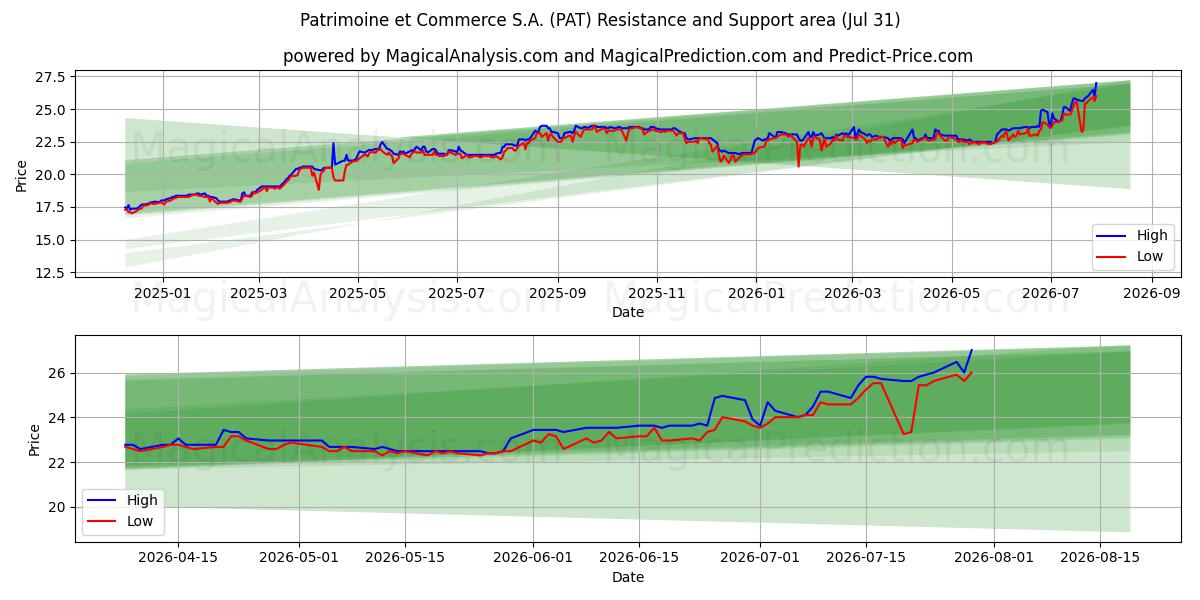The height and width of the screenshot is (600, 1200).
Task: Click the 2025-11 tick label
Action: (657, 295)
